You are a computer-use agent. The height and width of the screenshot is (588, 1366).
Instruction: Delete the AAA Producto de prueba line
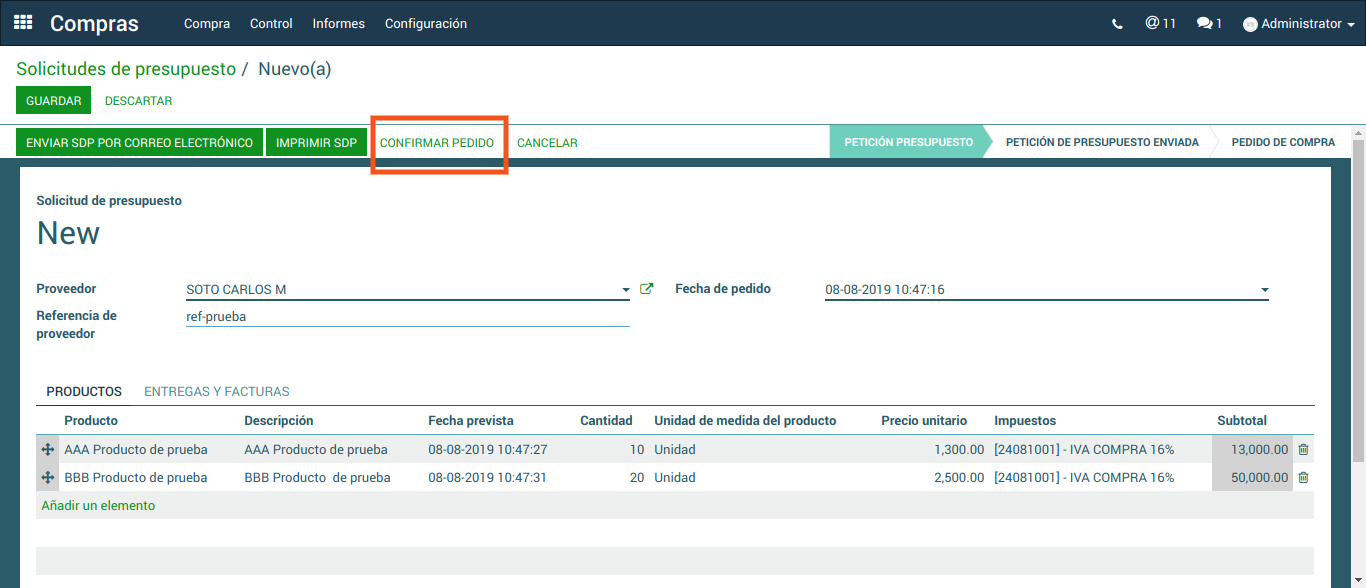(1303, 450)
